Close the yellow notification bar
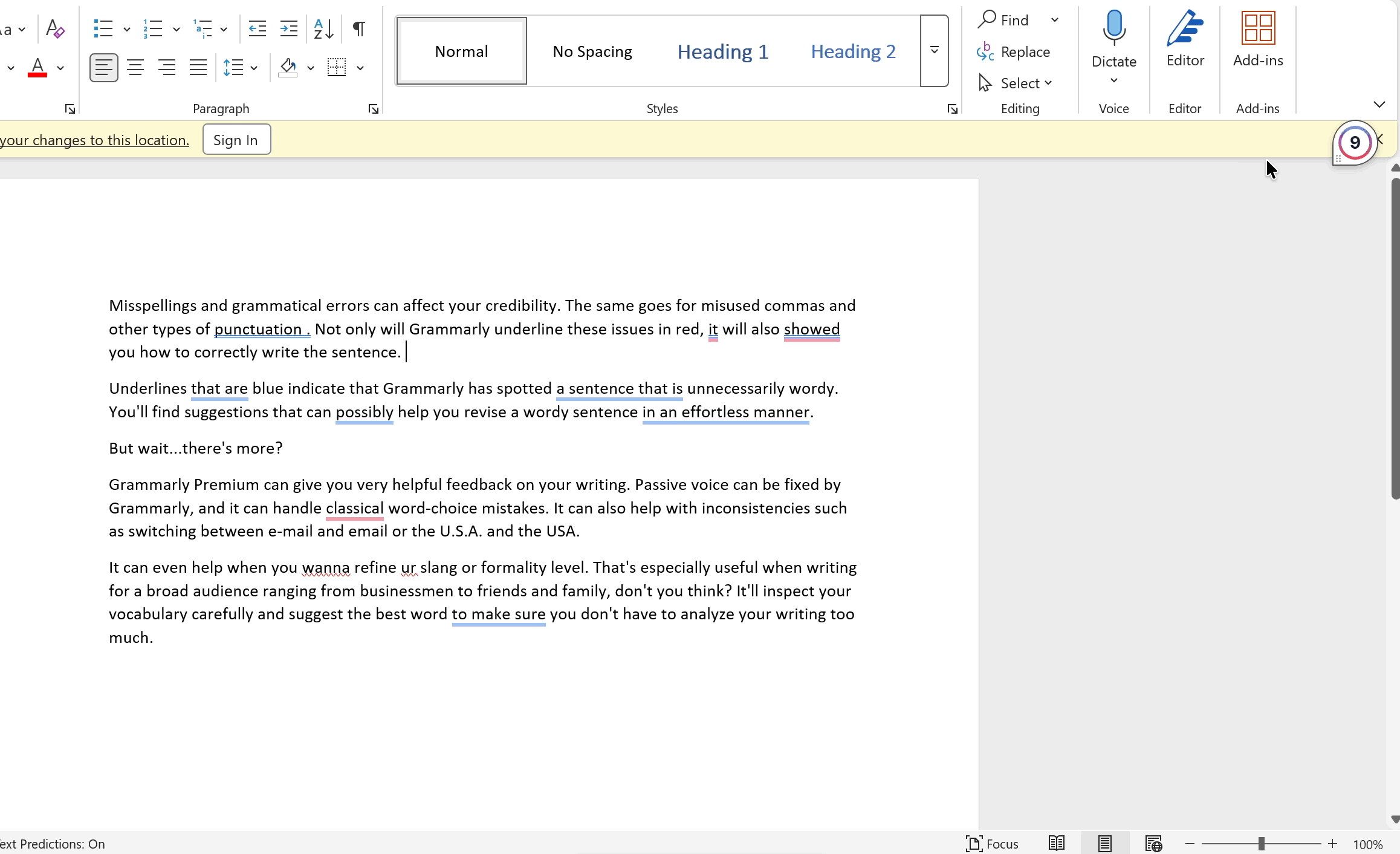Screen dimensions: 1400x854 tap(1381, 140)
